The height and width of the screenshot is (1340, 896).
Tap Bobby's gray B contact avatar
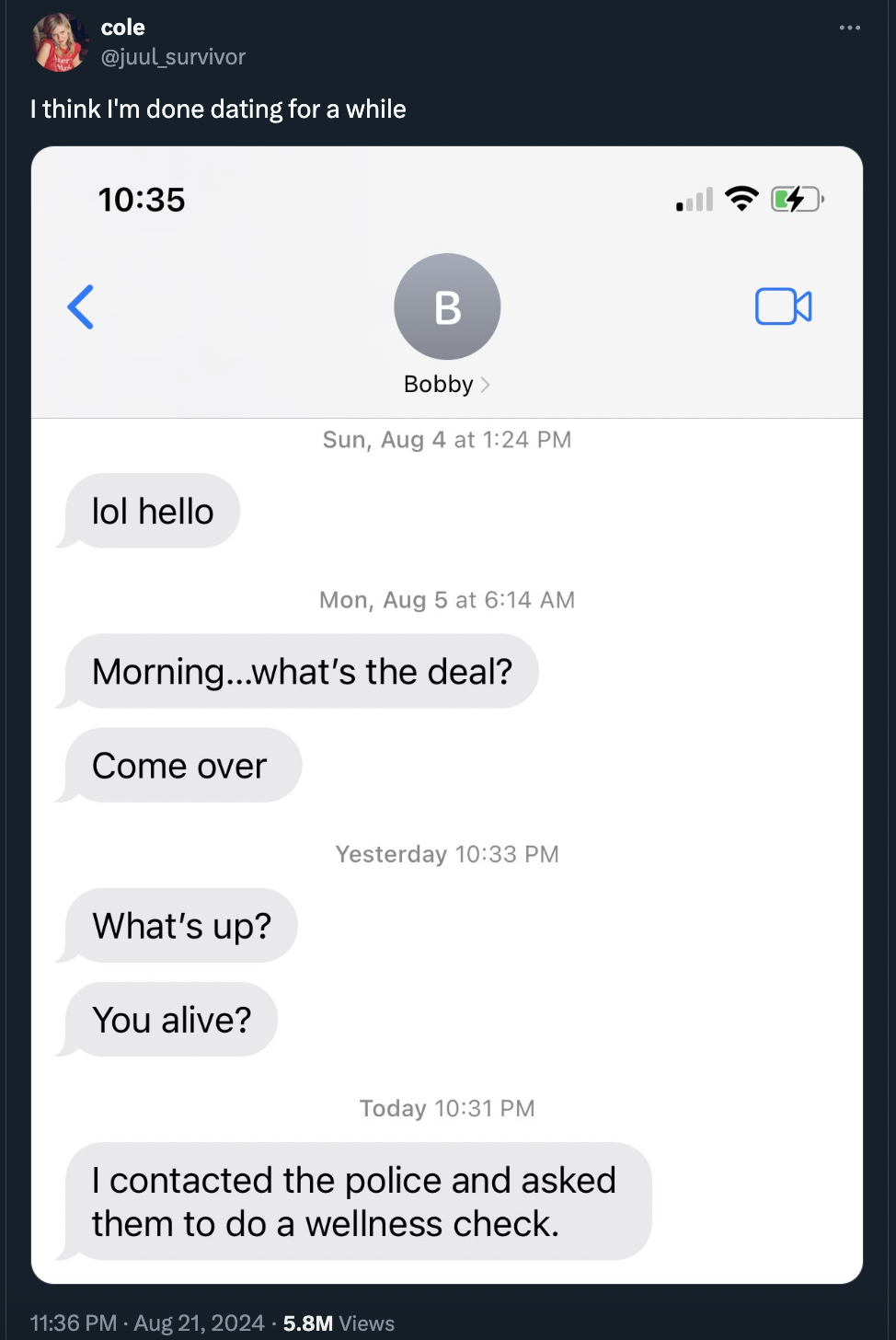tap(447, 306)
